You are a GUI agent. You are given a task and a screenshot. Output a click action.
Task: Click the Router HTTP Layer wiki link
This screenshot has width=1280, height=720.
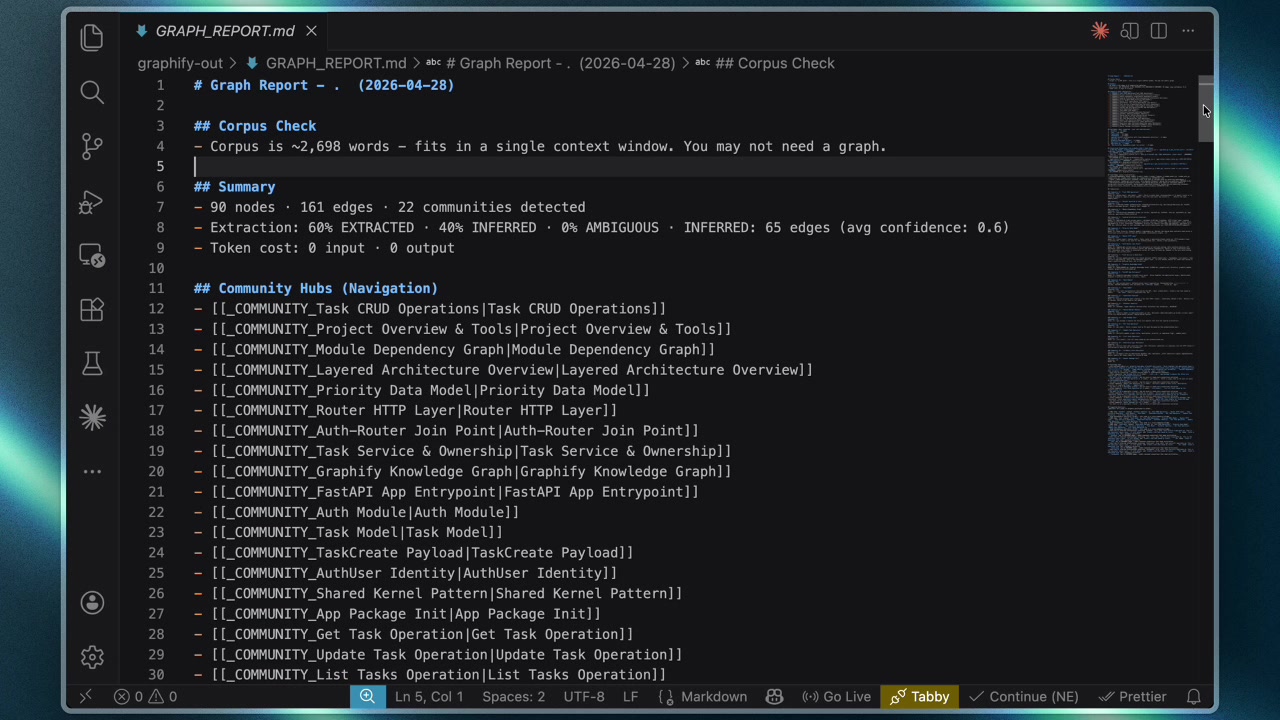414,410
